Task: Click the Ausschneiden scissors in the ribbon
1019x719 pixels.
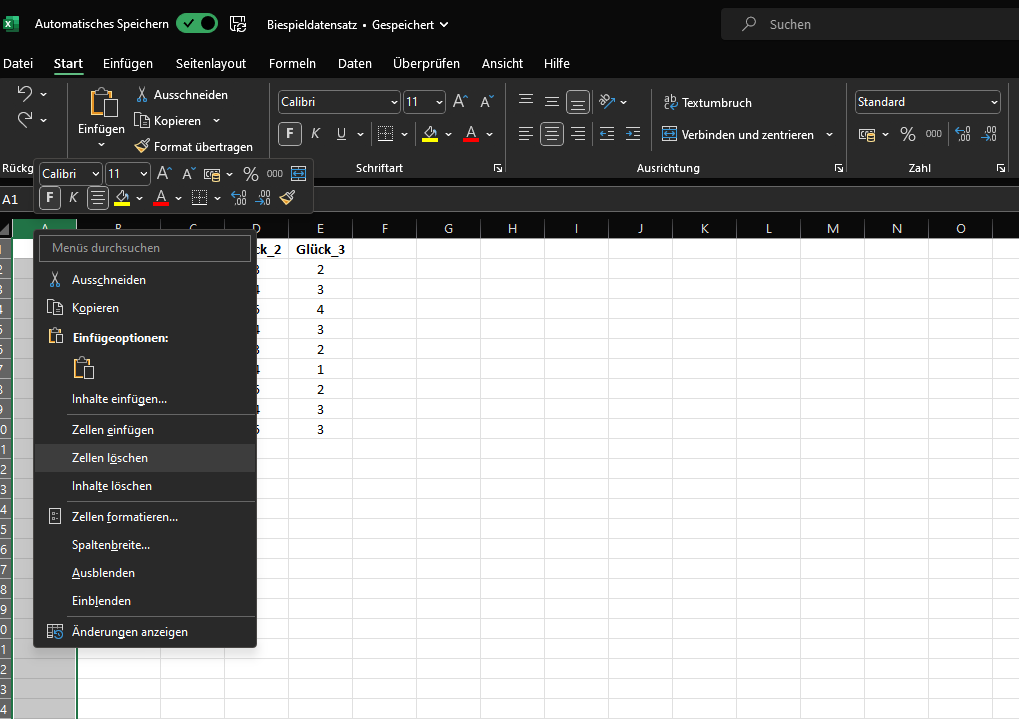Action: point(143,95)
